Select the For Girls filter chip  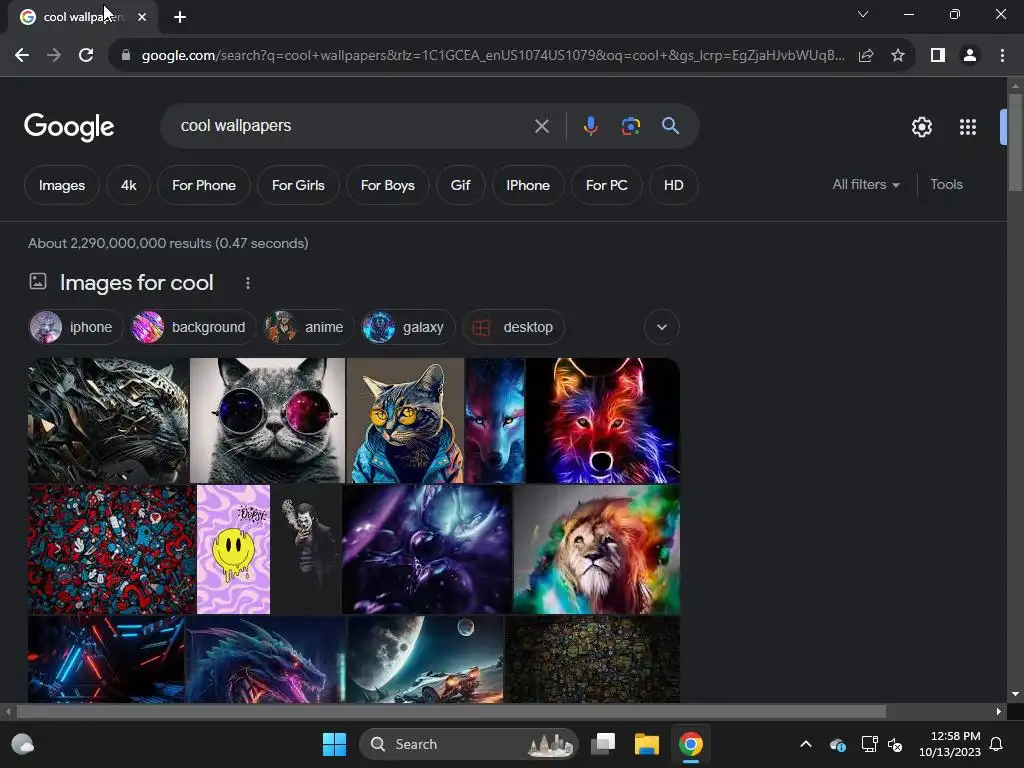click(298, 185)
